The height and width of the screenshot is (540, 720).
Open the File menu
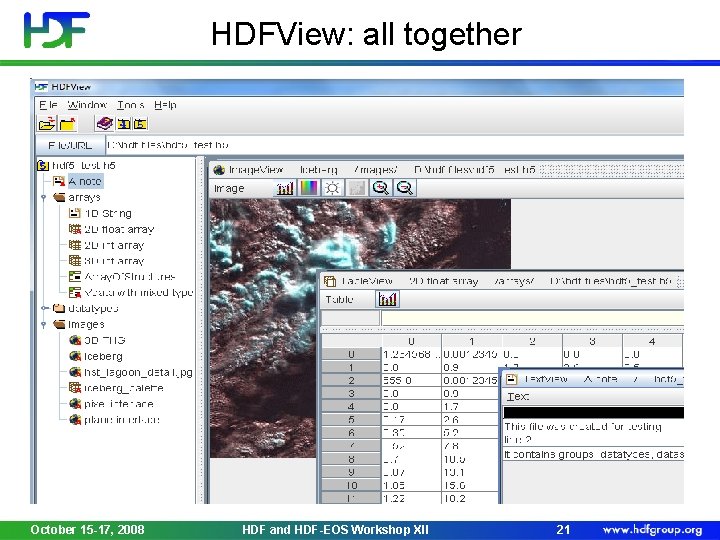tap(48, 105)
